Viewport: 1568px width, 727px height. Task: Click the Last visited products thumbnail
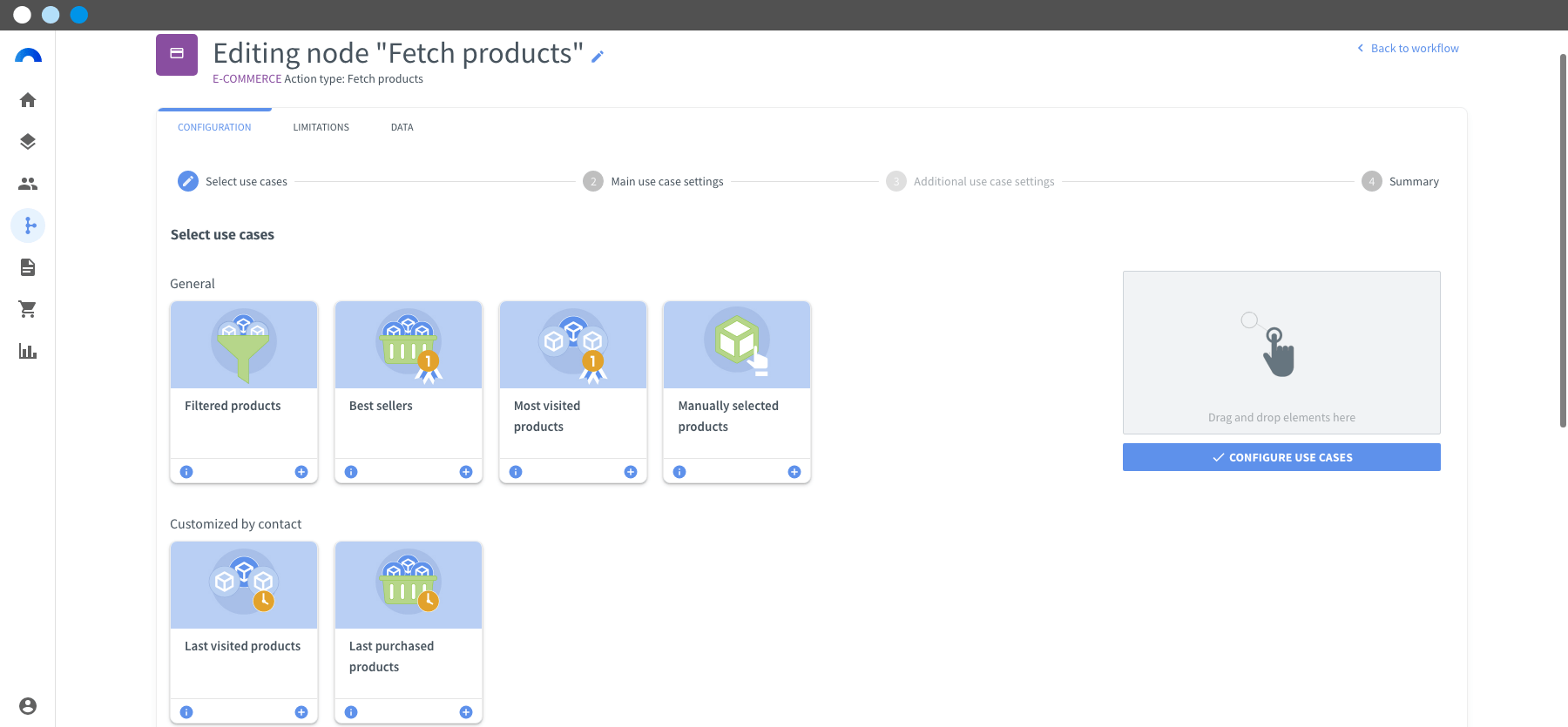pyautogui.click(x=244, y=585)
